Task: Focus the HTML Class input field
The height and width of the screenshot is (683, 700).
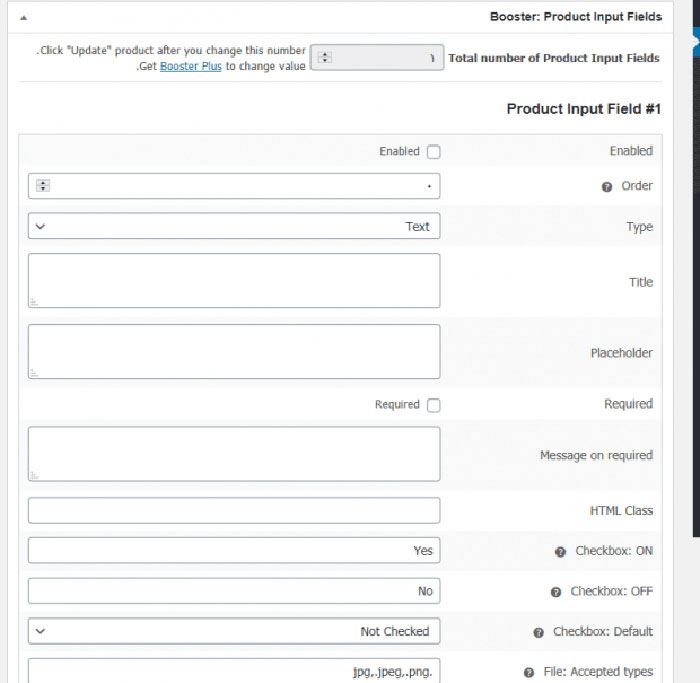Action: point(234,510)
